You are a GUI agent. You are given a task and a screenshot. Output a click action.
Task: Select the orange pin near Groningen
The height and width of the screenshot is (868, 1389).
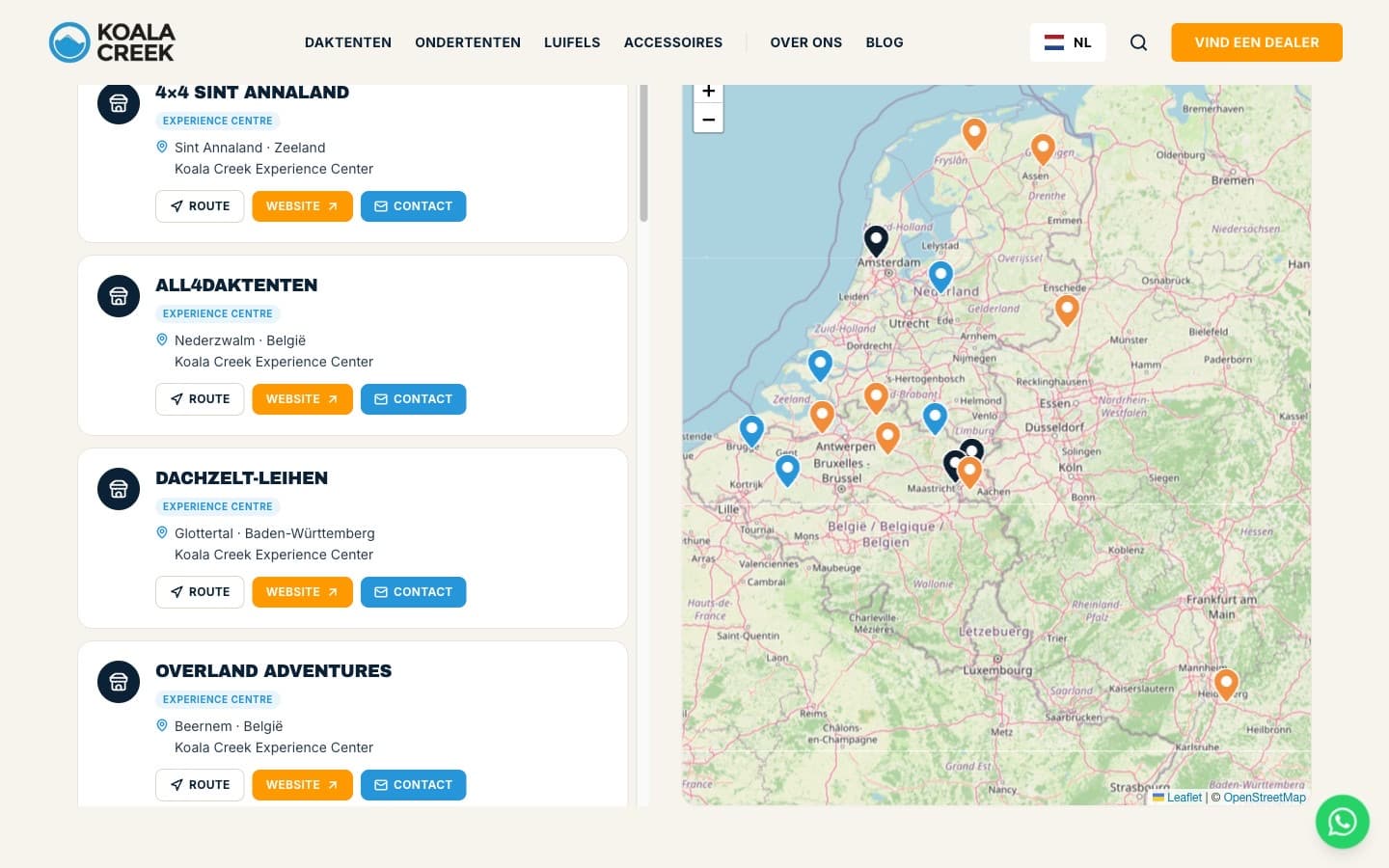(1043, 149)
